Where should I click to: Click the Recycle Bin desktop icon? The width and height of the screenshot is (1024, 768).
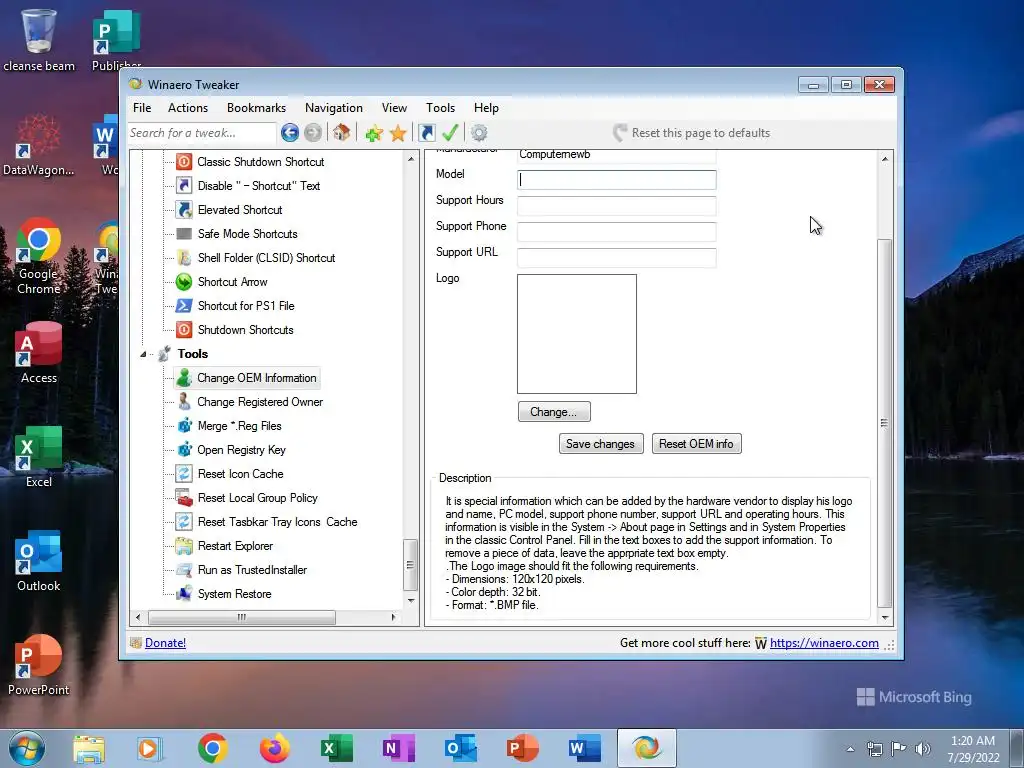click(39, 39)
